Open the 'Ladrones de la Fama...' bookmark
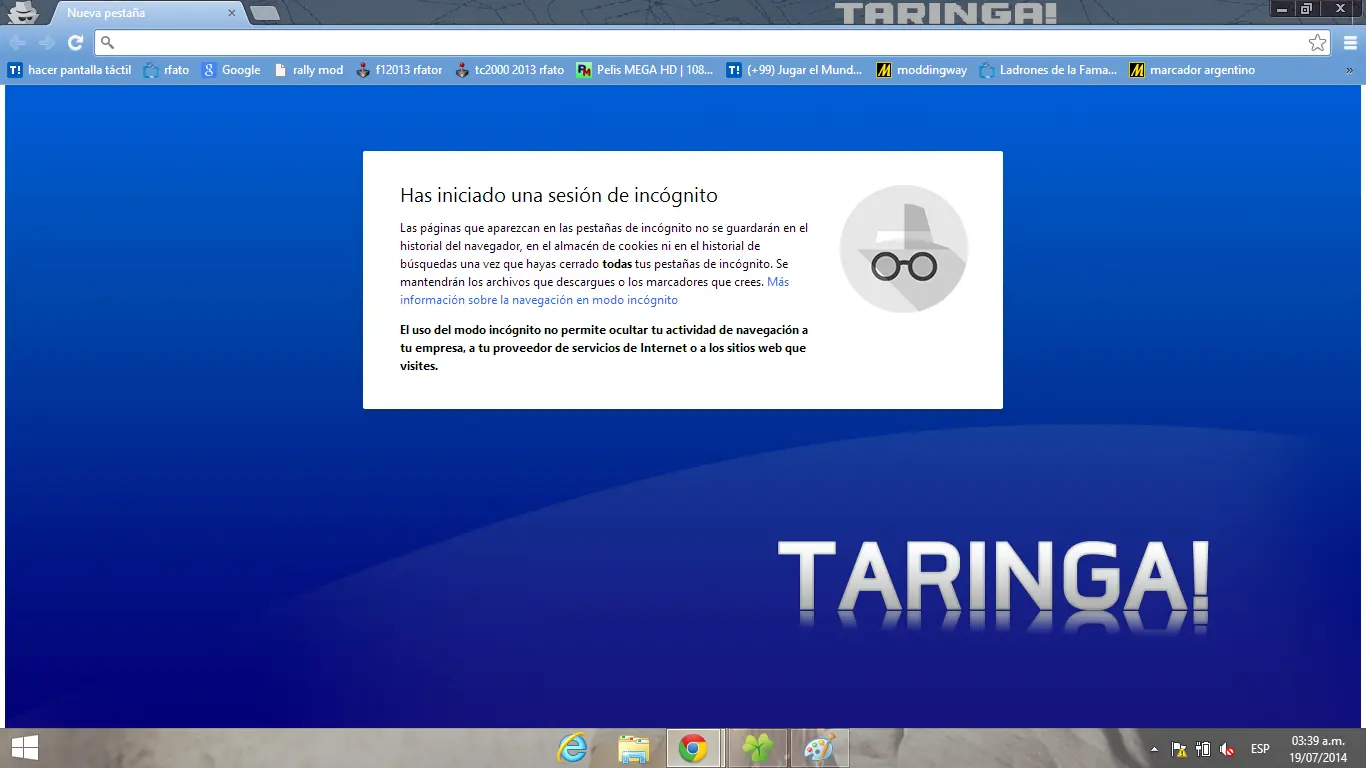The width and height of the screenshot is (1366, 768). click(1048, 70)
